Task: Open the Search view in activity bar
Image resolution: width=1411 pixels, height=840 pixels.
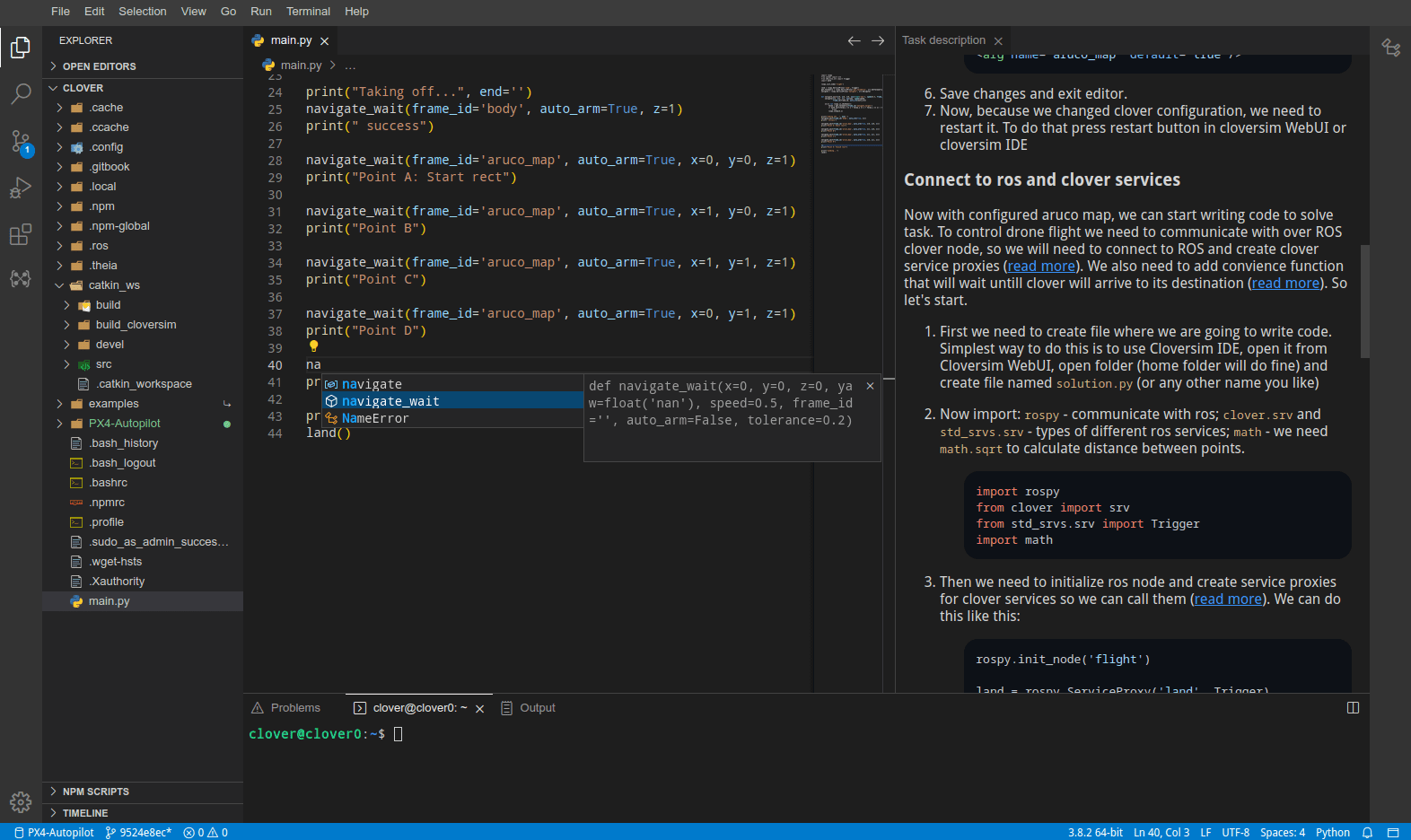Action: coord(21,93)
